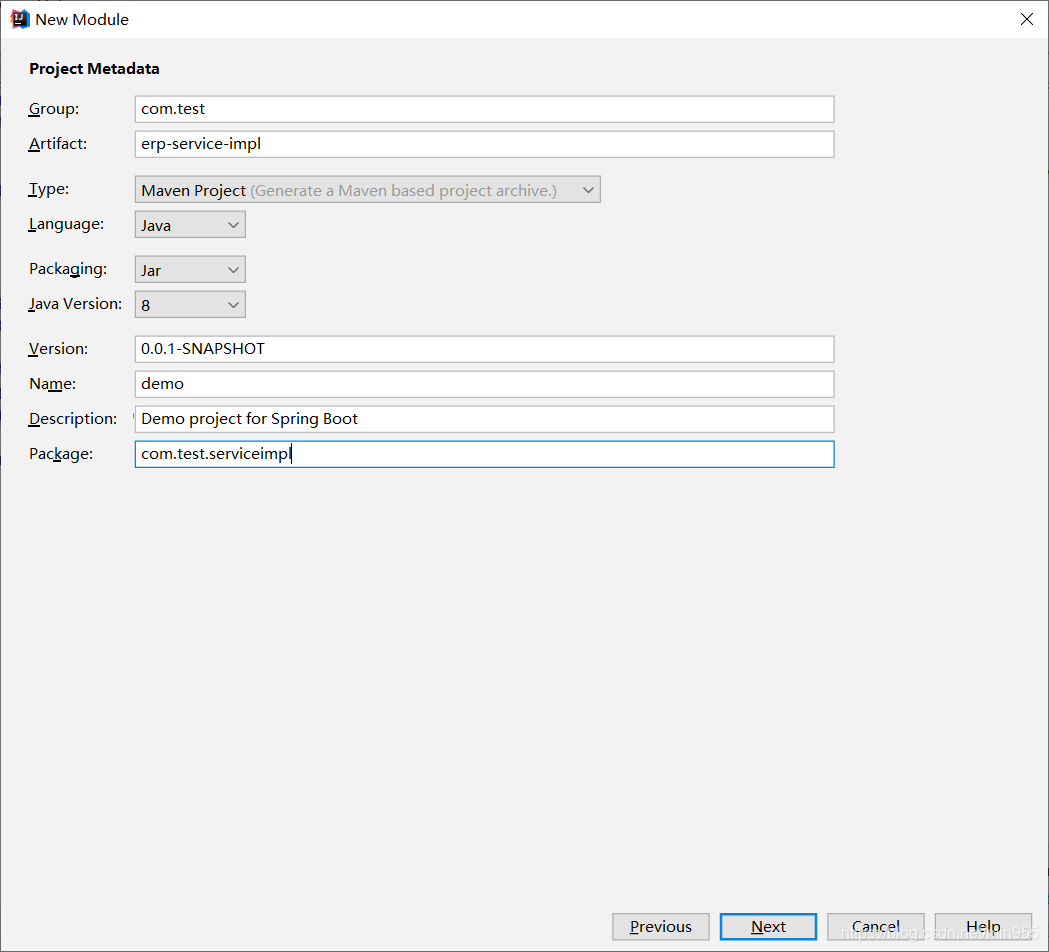
Task: Close the New Module dialog window
Action: [1027, 19]
